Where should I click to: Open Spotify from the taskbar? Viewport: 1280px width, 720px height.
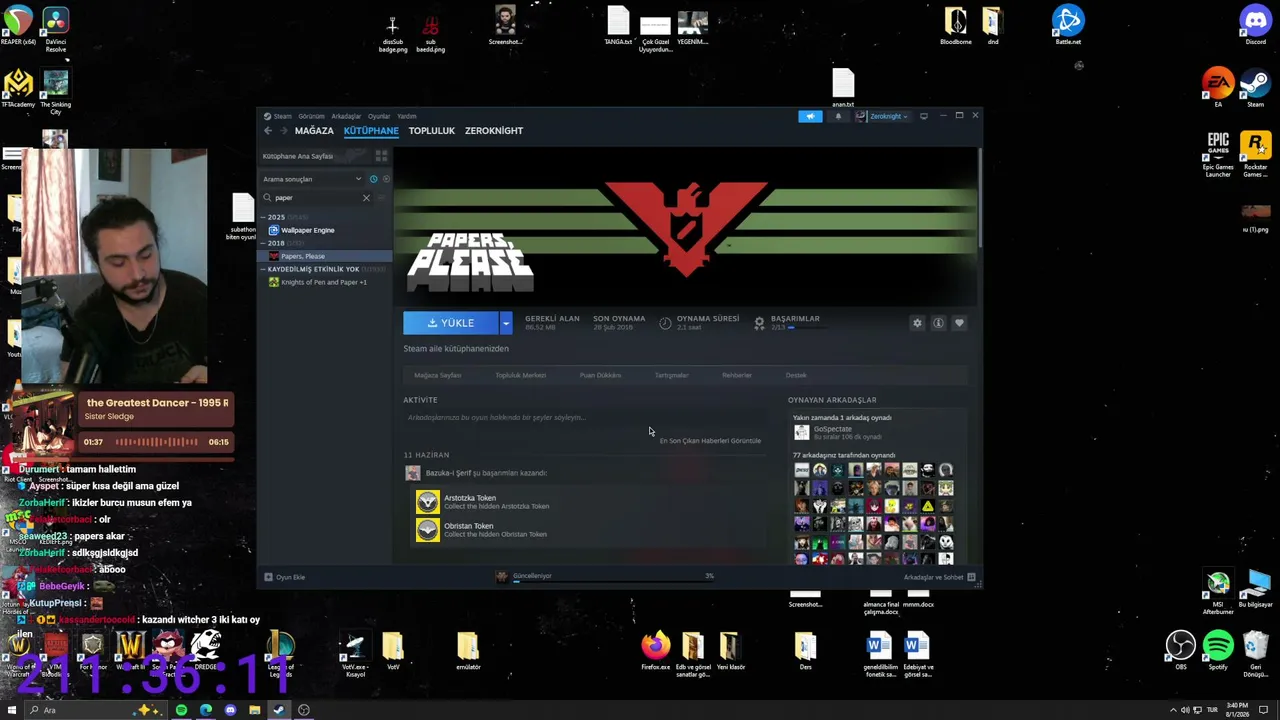pos(181,710)
